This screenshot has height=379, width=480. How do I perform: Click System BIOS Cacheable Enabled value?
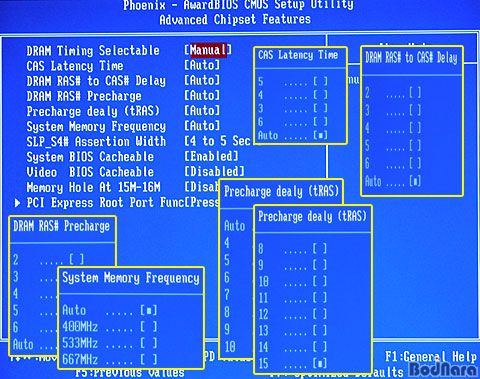(x=212, y=156)
